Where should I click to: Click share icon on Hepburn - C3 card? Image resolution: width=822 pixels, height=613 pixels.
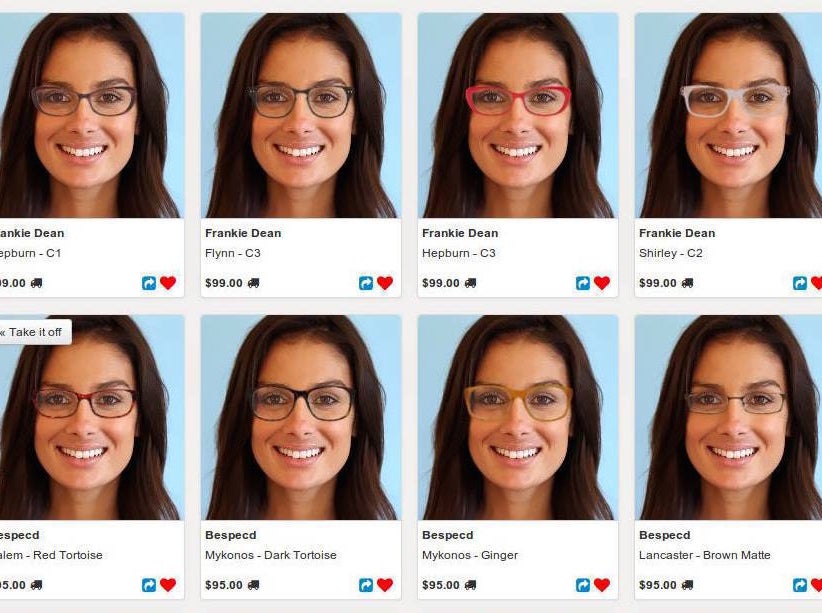coord(583,283)
